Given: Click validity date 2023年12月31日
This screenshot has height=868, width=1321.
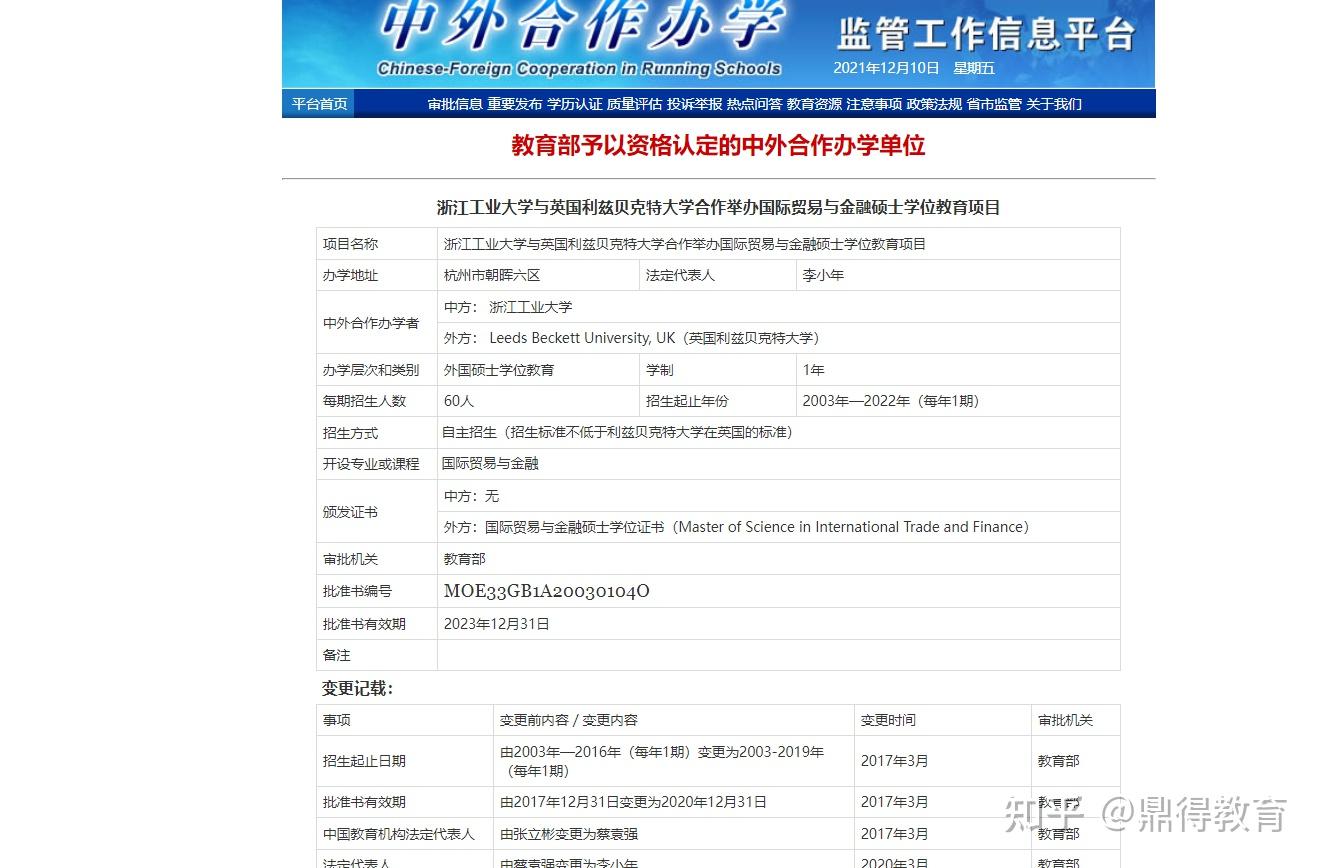Looking at the screenshot, I should [x=496, y=624].
